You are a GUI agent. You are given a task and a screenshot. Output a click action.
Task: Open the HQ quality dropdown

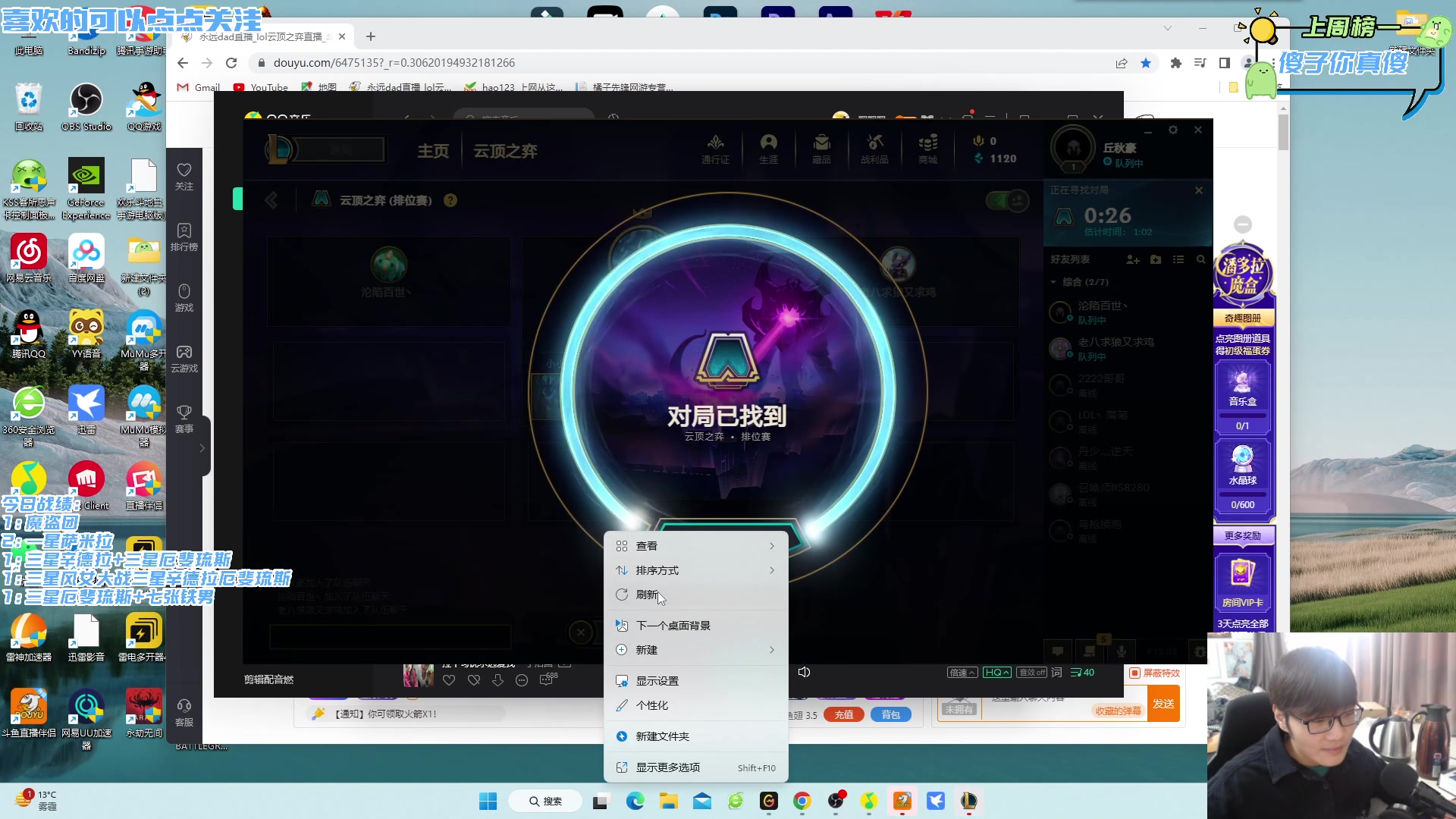(x=997, y=672)
